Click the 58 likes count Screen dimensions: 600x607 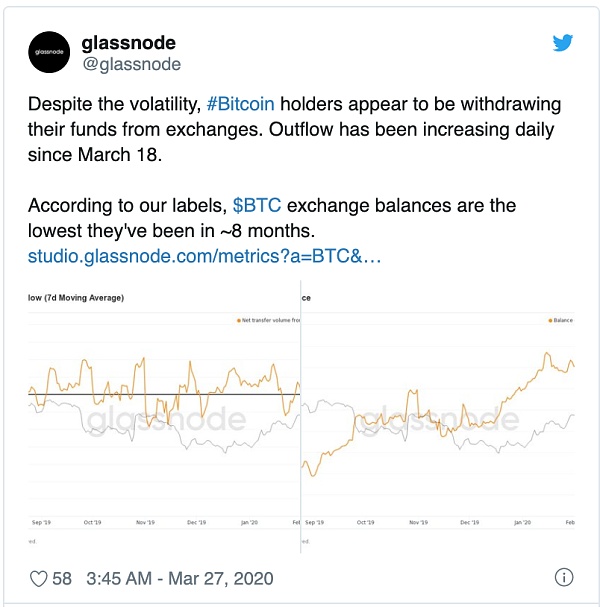click(x=62, y=579)
